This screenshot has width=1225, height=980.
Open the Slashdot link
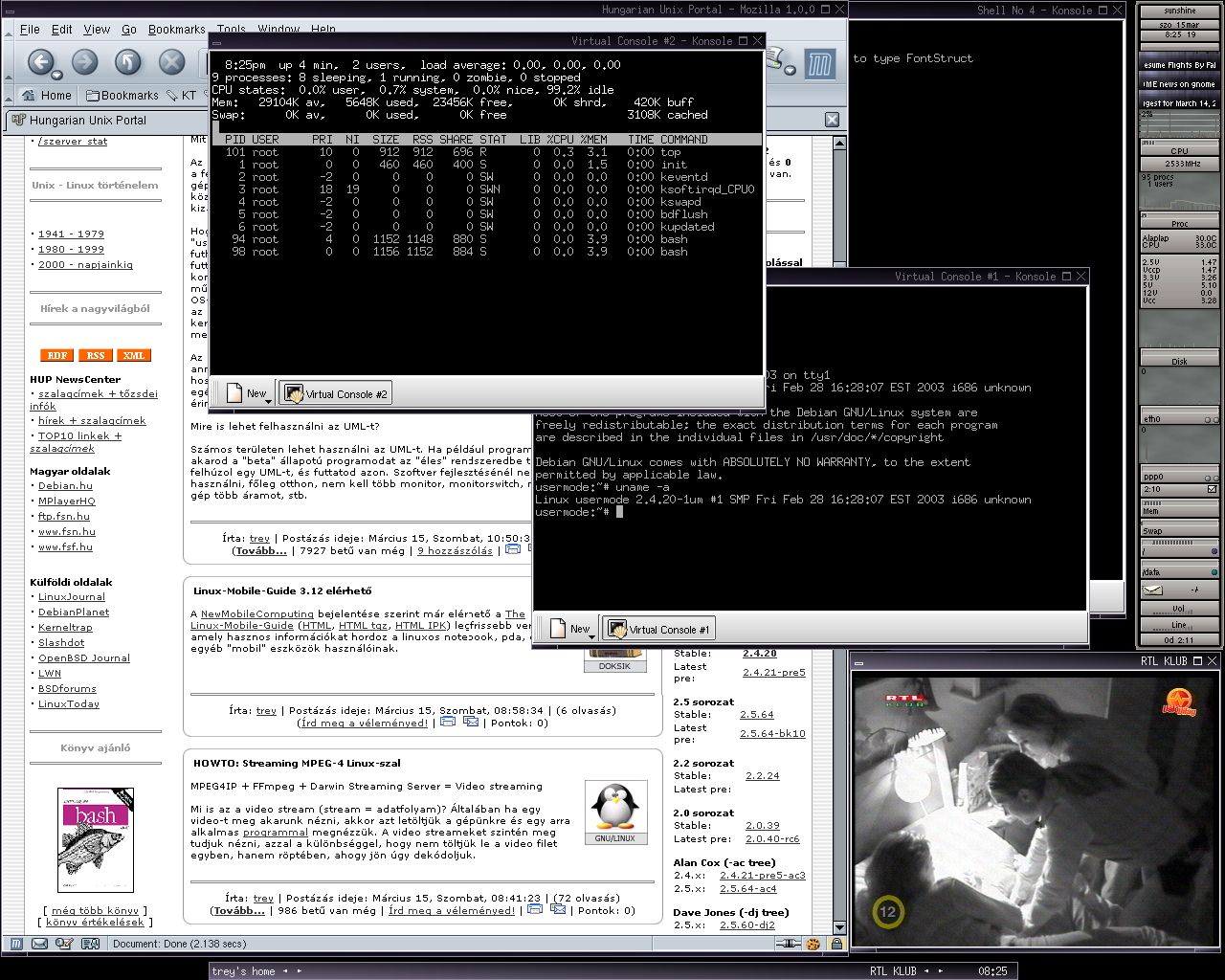pyautogui.click(x=61, y=643)
